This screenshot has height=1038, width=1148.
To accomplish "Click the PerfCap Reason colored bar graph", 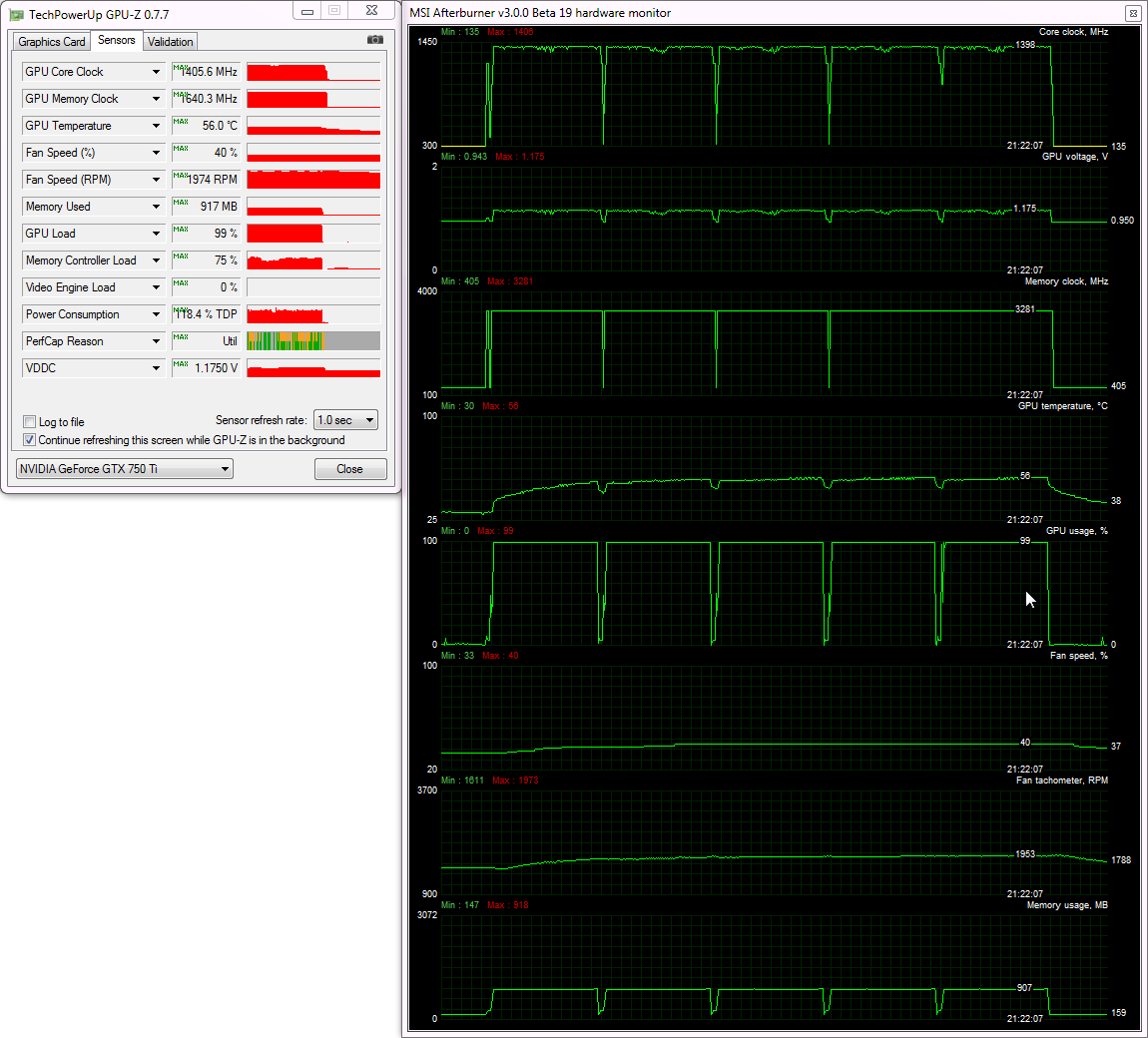I will [x=313, y=341].
